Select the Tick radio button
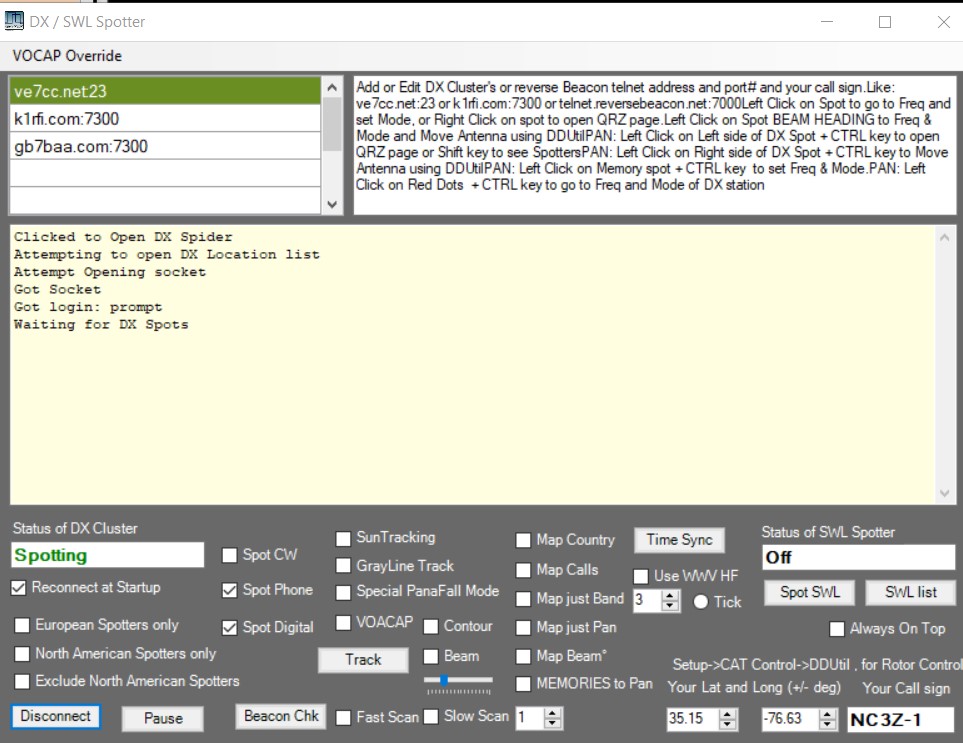 700,602
